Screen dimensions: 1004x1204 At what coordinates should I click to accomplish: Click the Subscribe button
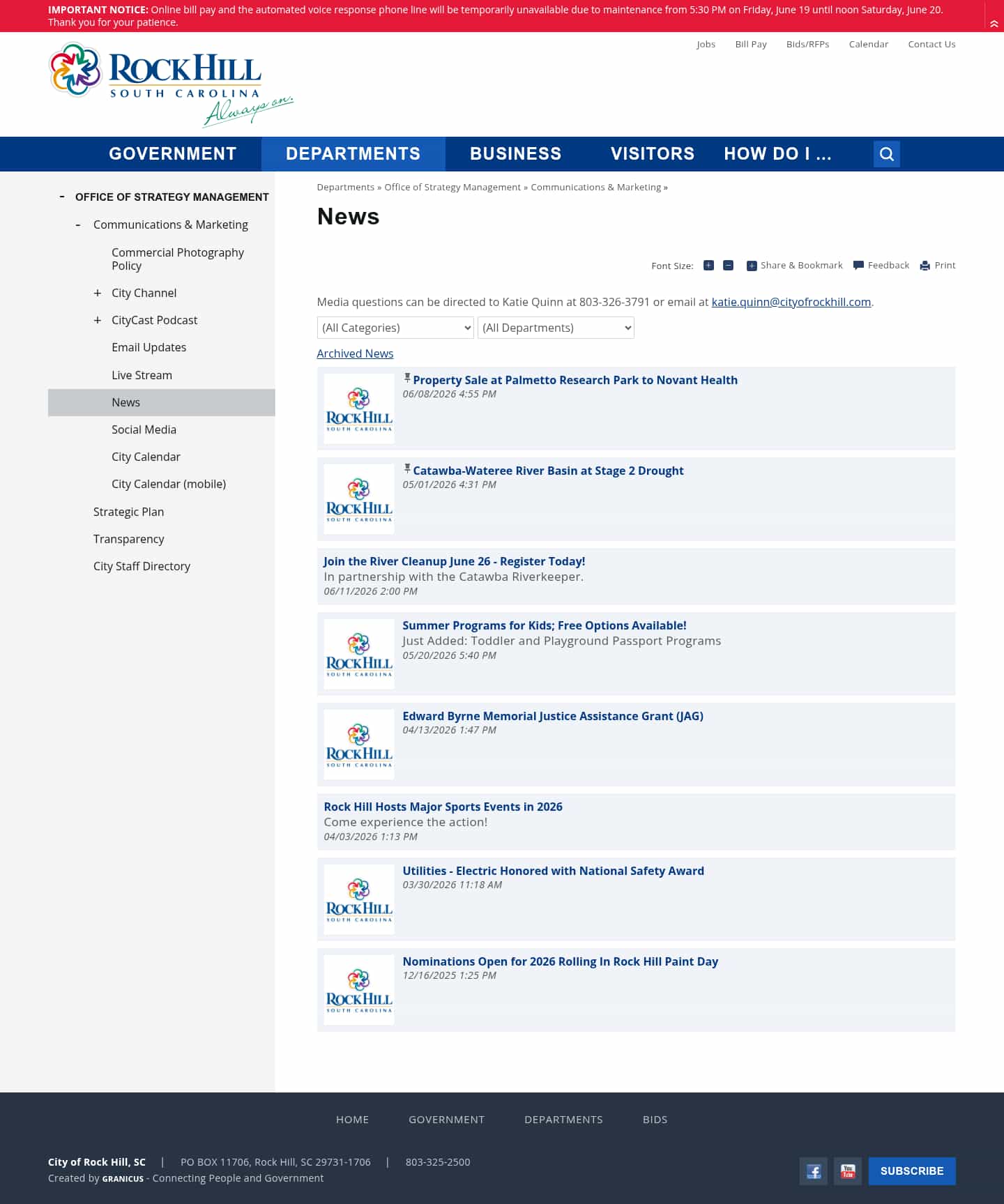pyautogui.click(x=912, y=1171)
